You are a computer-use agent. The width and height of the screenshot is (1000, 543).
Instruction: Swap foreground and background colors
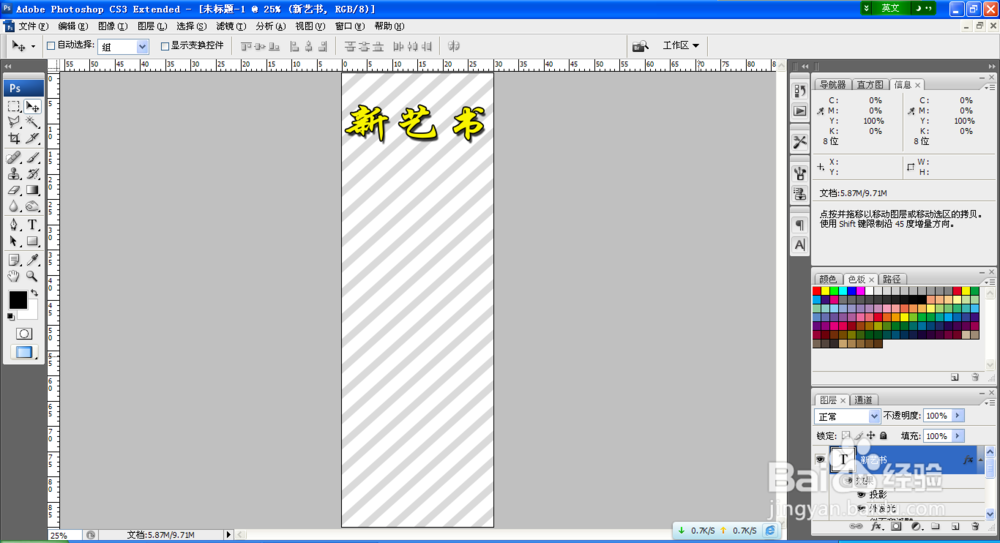pos(34,294)
